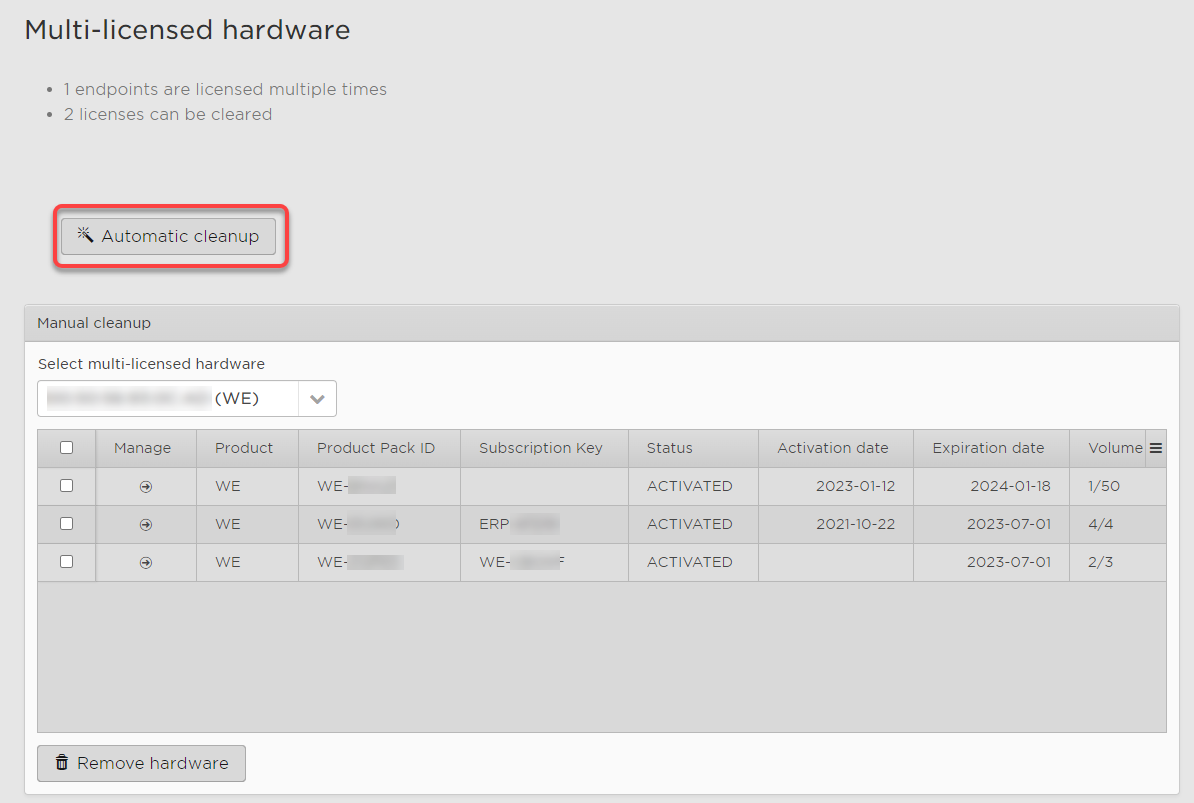
Task: Click the Remove hardware button
Action: (x=141, y=763)
